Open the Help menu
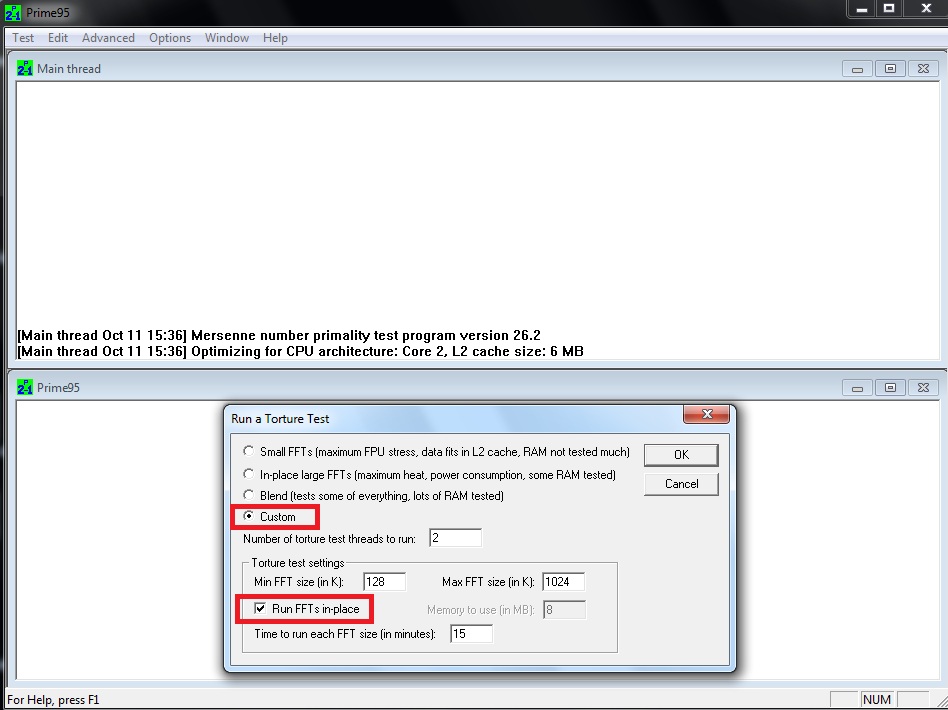Screen dimensions: 948x710 click(275, 37)
